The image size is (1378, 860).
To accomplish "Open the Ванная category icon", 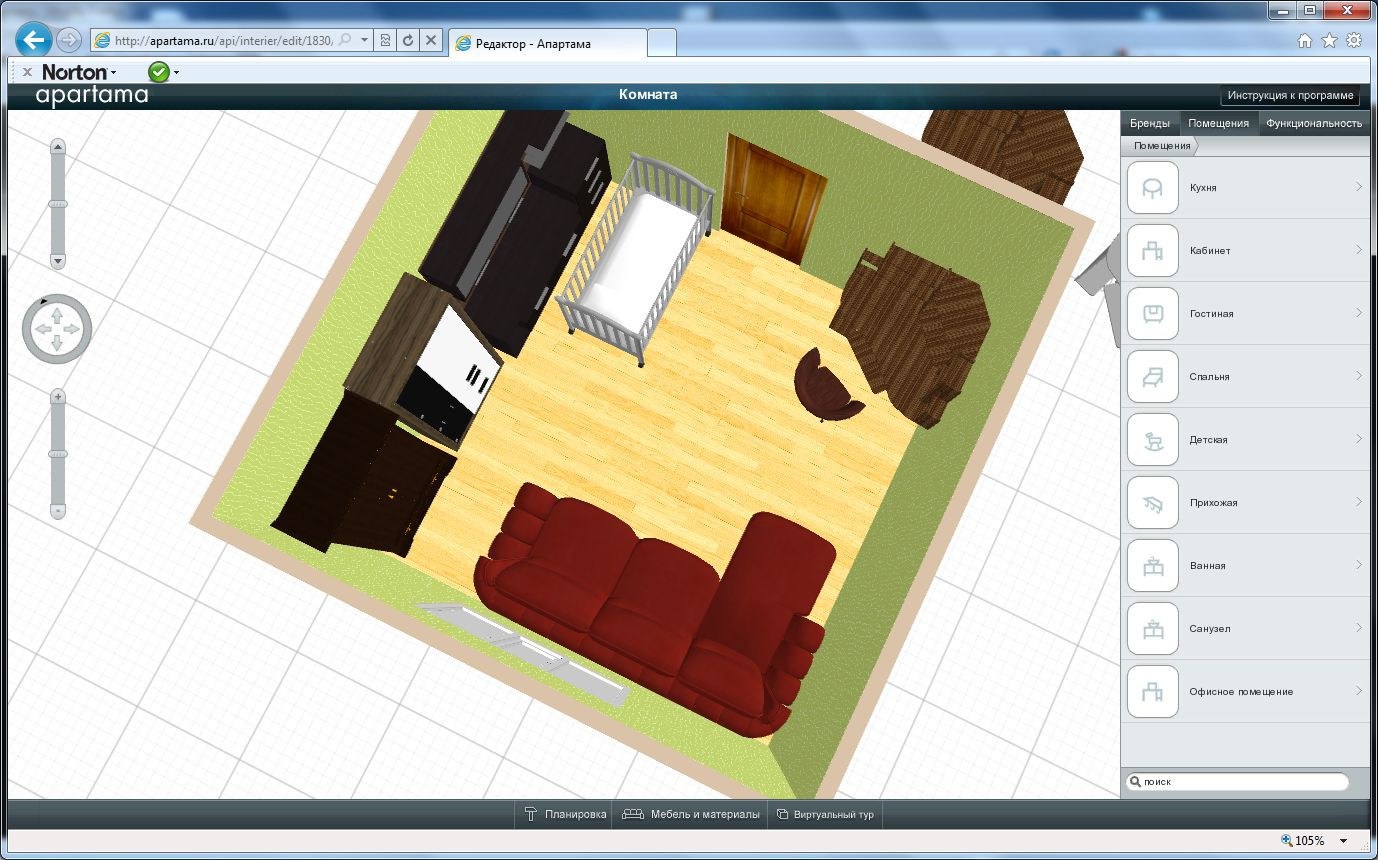I will [x=1152, y=566].
